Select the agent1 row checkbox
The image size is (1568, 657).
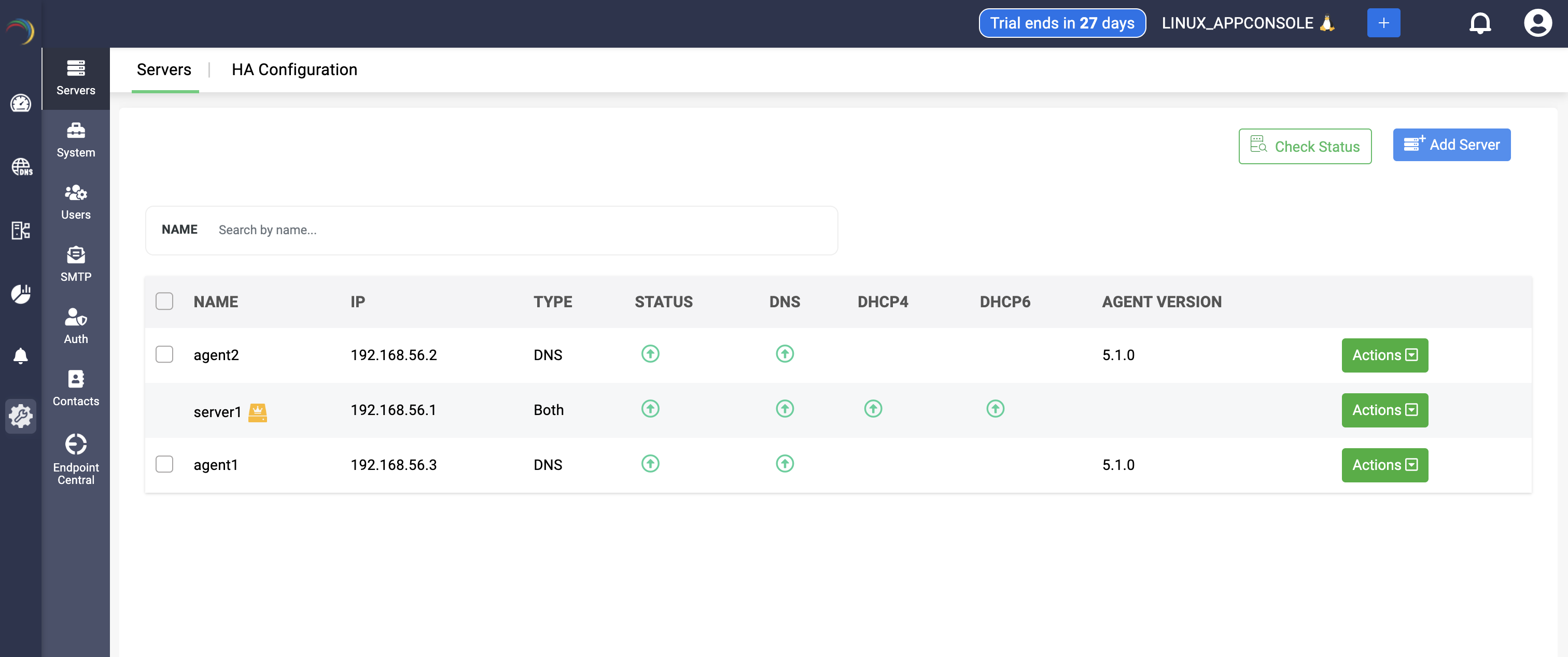[x=164, y=464]
